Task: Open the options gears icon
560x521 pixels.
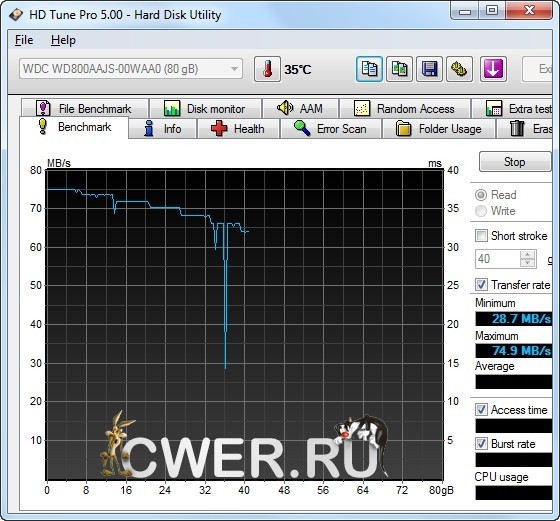Action: click(459, 69)
